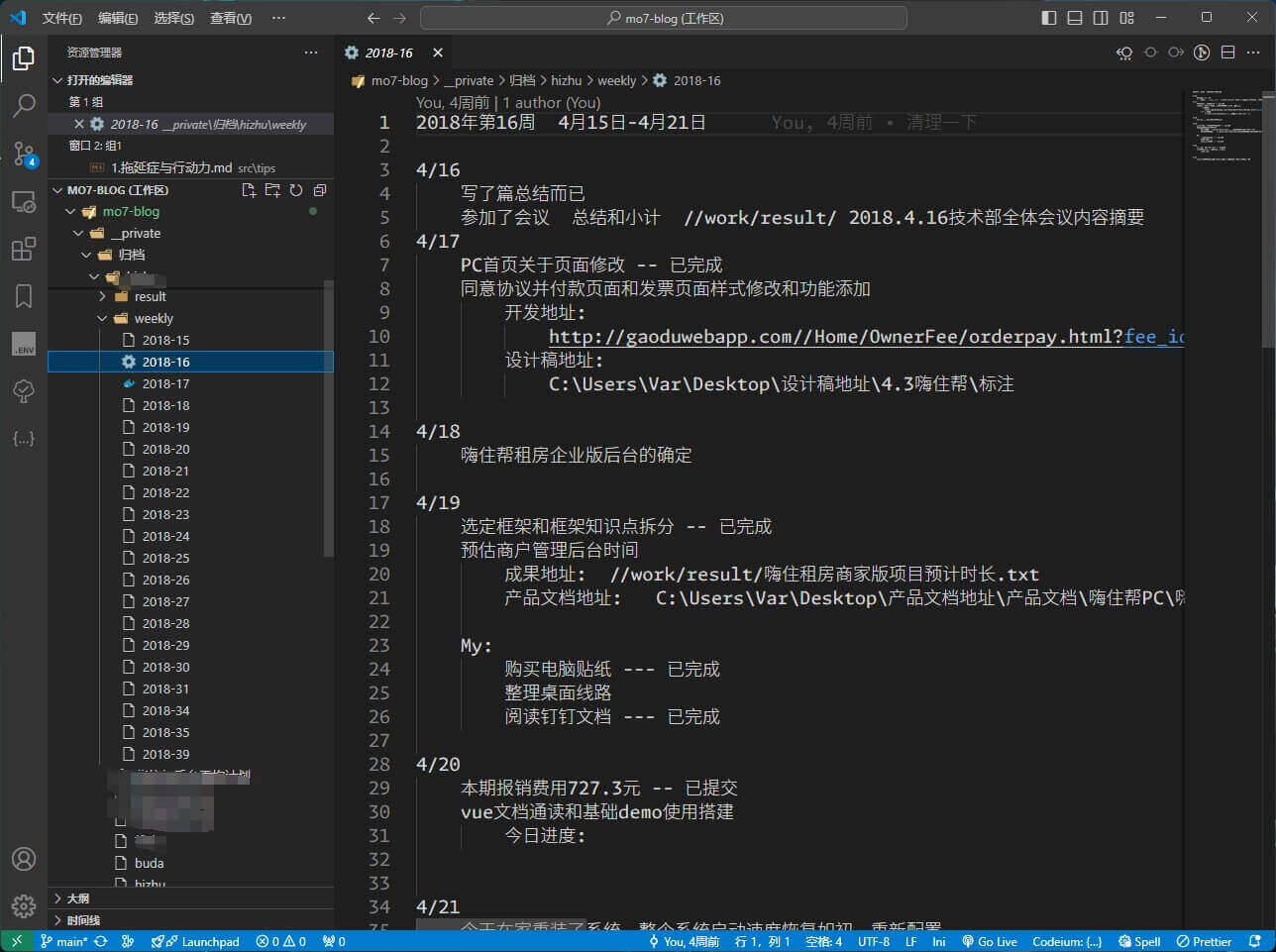
Task: Click the mo7-blog search command box
Action: pyautogui.click(x=664, y=18)
